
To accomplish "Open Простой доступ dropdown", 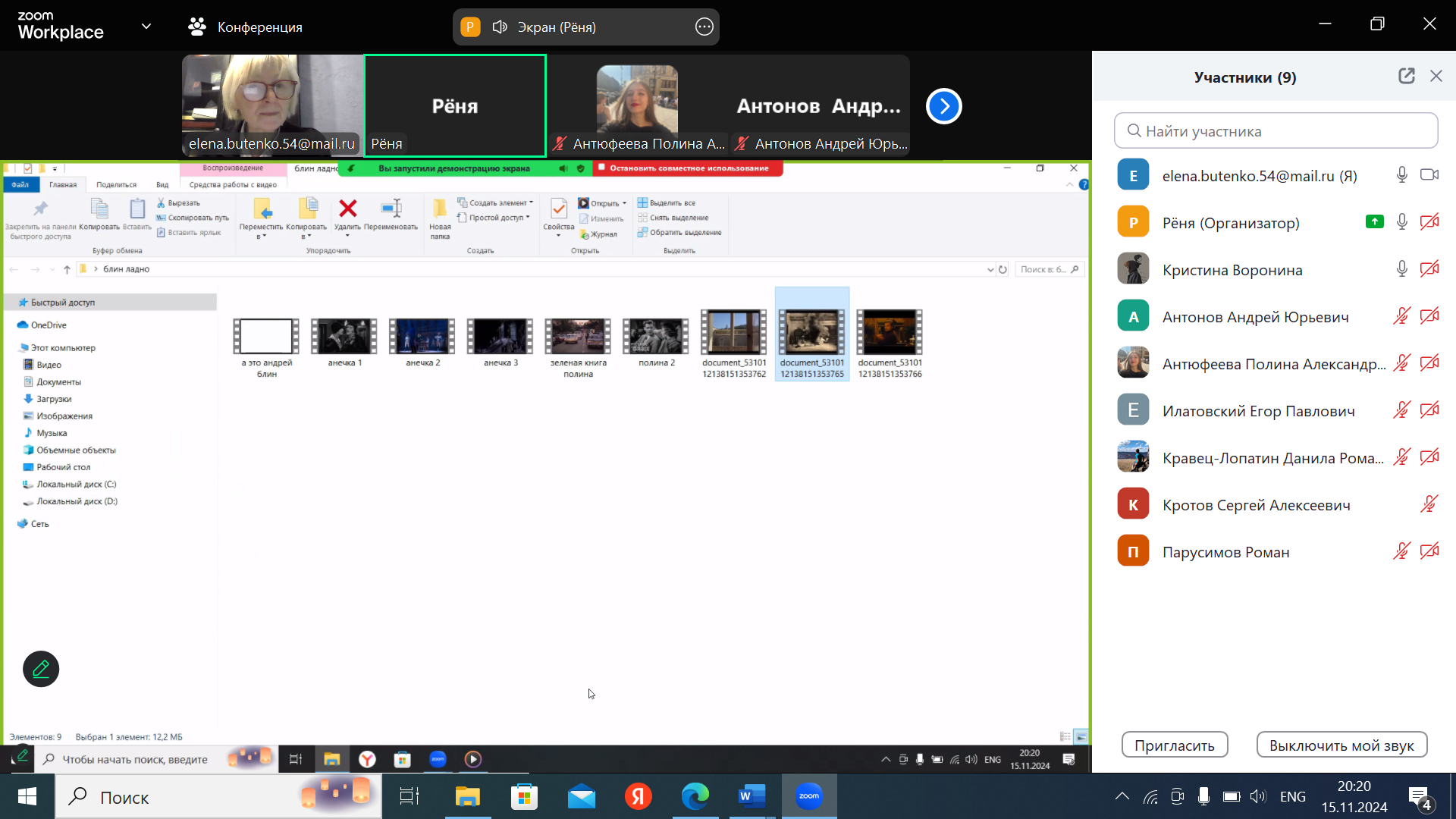I will pos(493,218).
